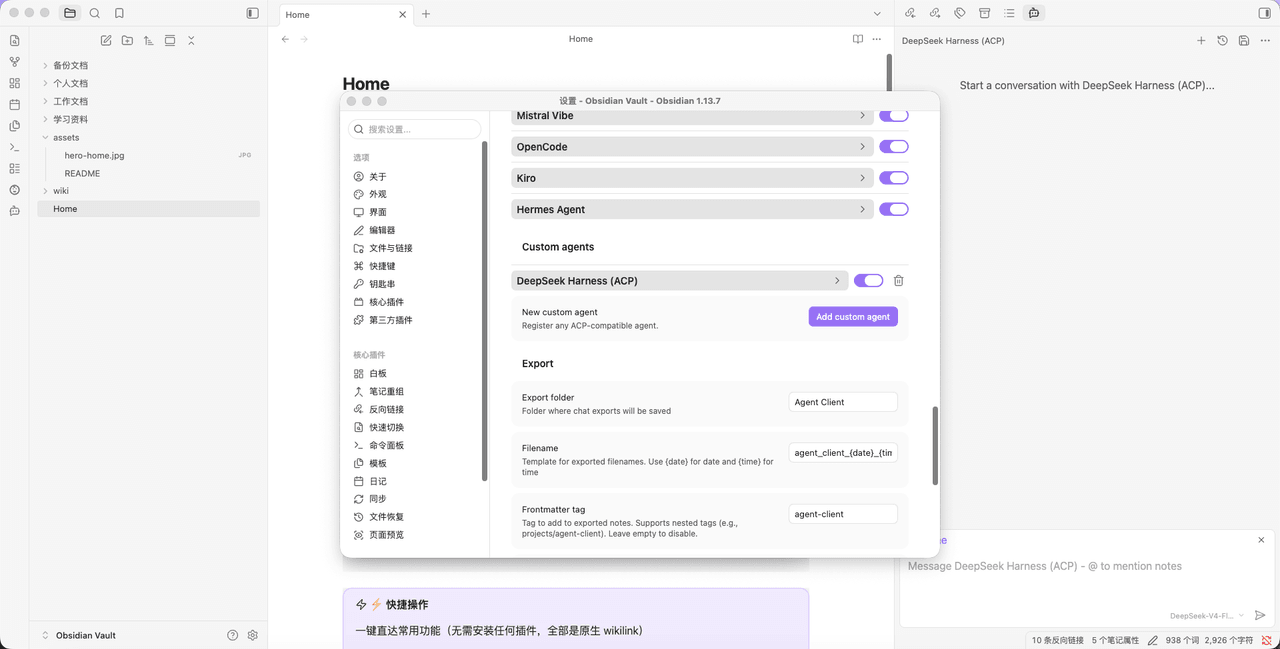Viewport: 1280px width, 649px height.
Task: Expand the OpenCode agent settings row
Action: click(x=691, y=147)
